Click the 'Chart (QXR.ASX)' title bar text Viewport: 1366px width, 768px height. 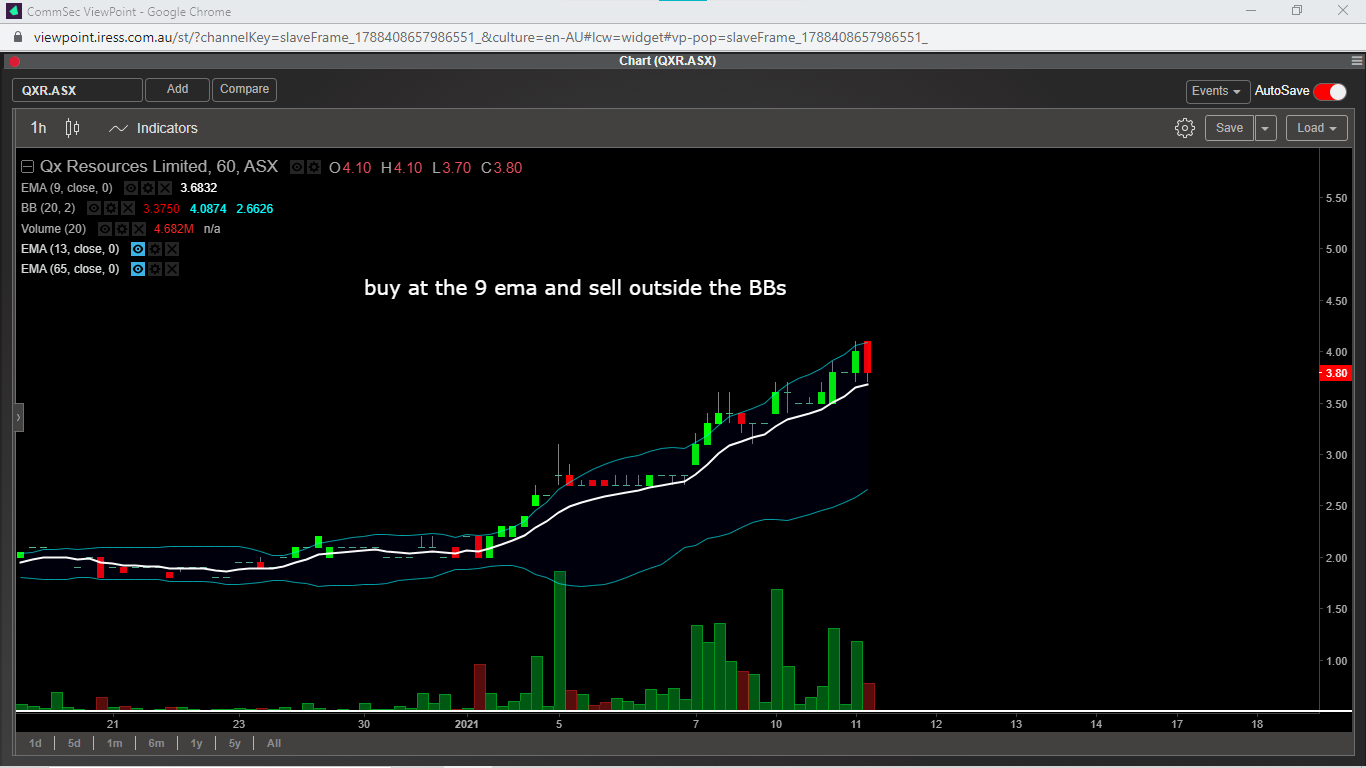[667, 61]
